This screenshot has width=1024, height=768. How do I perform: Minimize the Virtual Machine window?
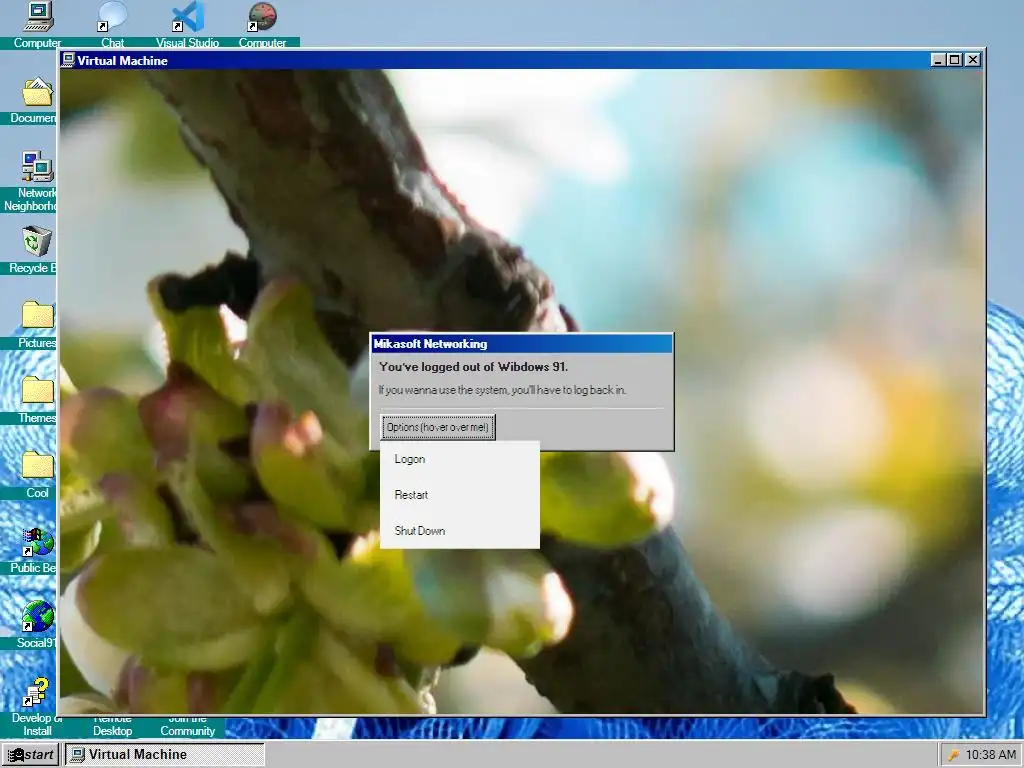click(938, 60)
